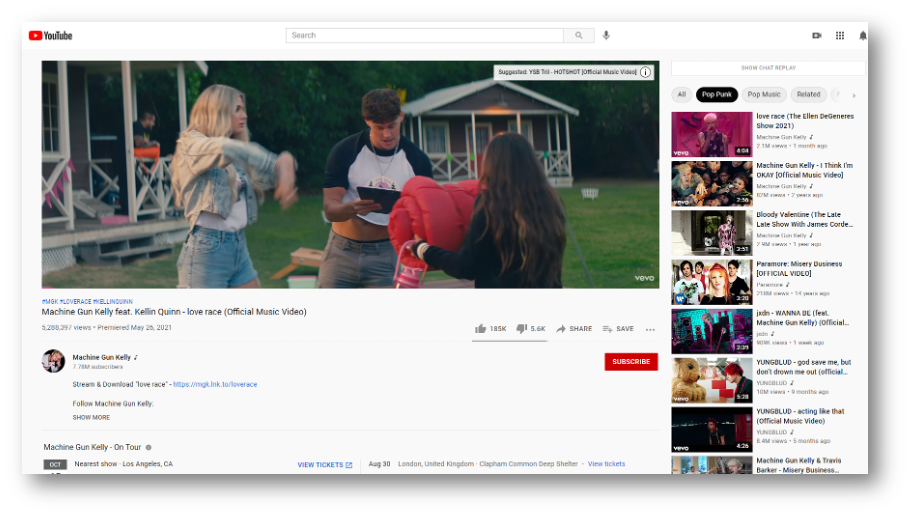Open the notifications bell
Image resolution: width=910 pixels, height=516 pixels.
pos(863,35)
